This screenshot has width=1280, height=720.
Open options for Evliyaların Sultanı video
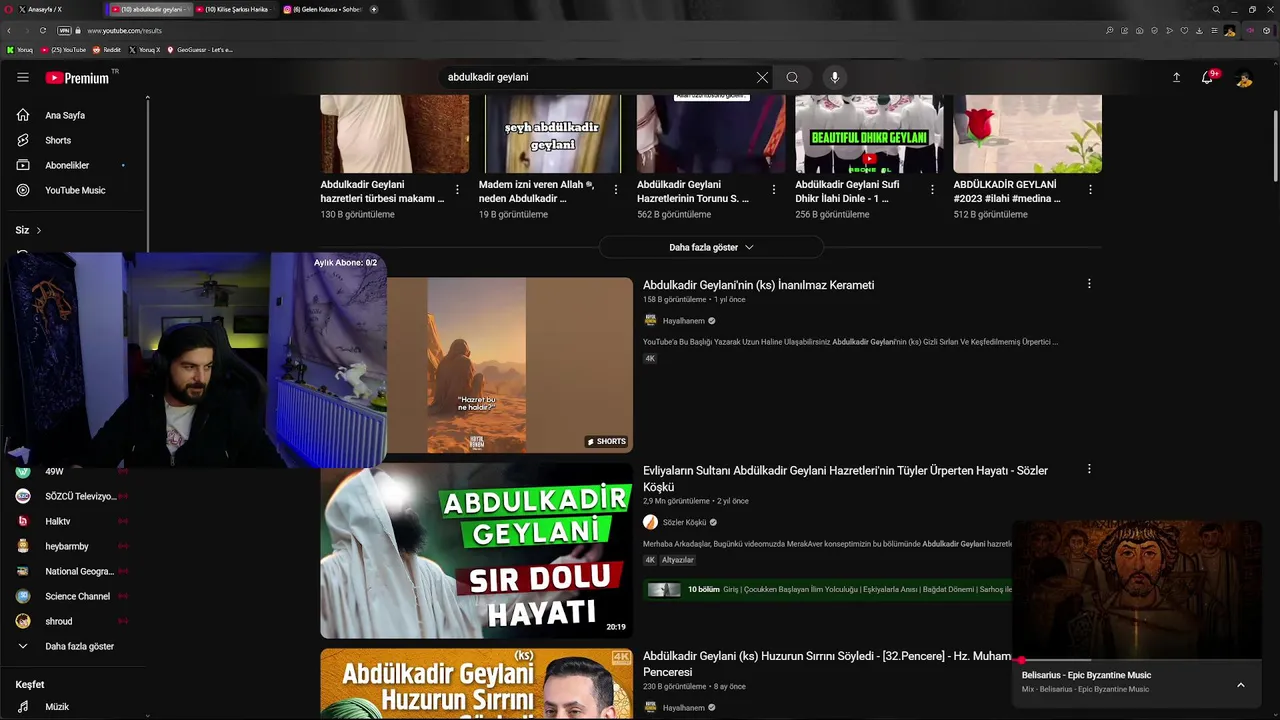[x=1089, y=469]
